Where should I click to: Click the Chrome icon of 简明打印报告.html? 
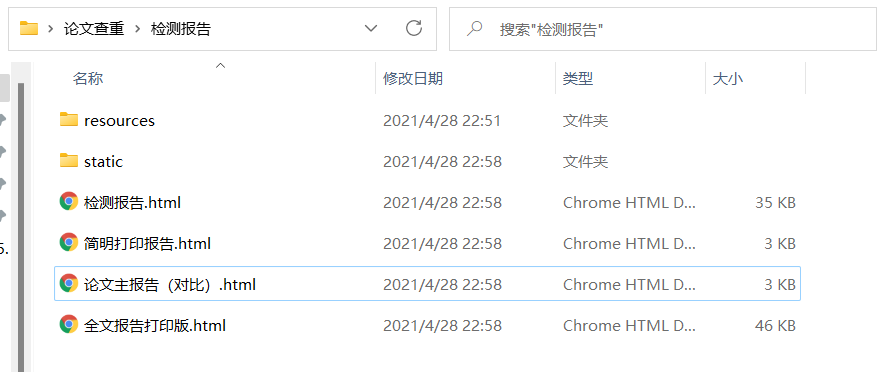[69, 243]
